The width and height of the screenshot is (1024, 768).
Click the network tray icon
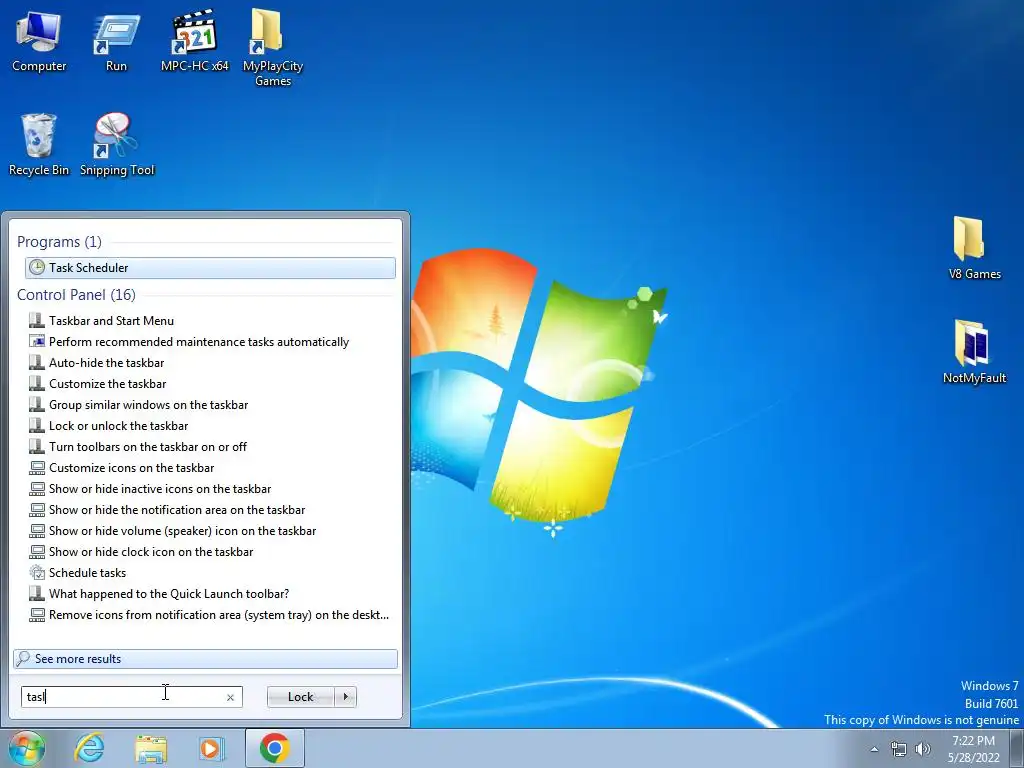(899, 749)
